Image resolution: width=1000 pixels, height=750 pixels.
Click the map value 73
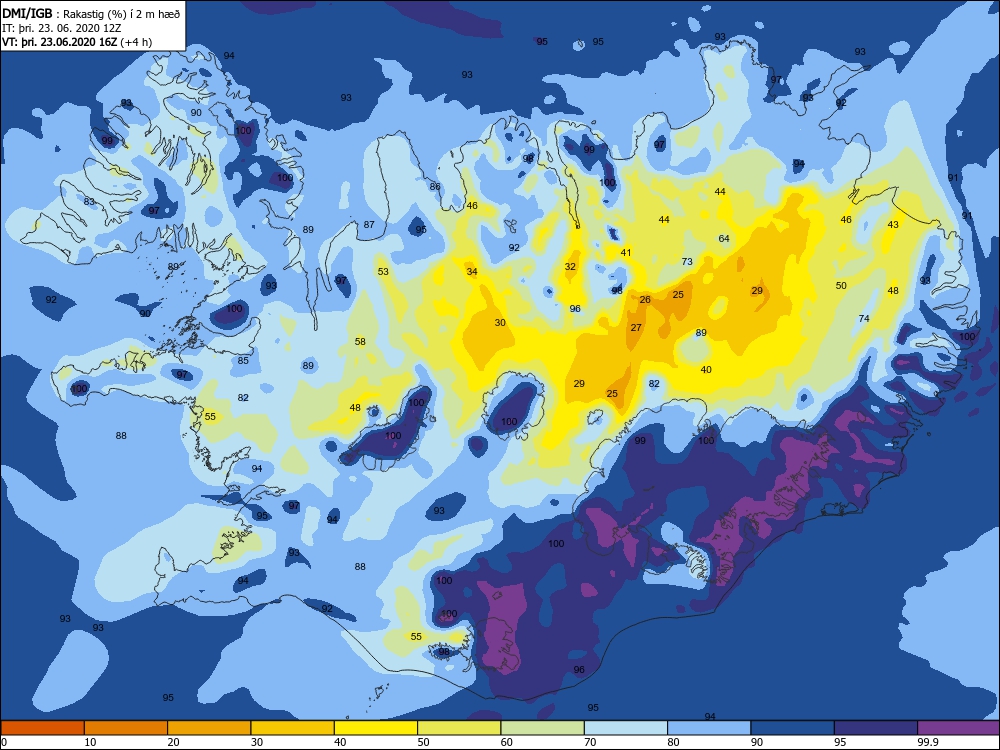click(687, 261)
